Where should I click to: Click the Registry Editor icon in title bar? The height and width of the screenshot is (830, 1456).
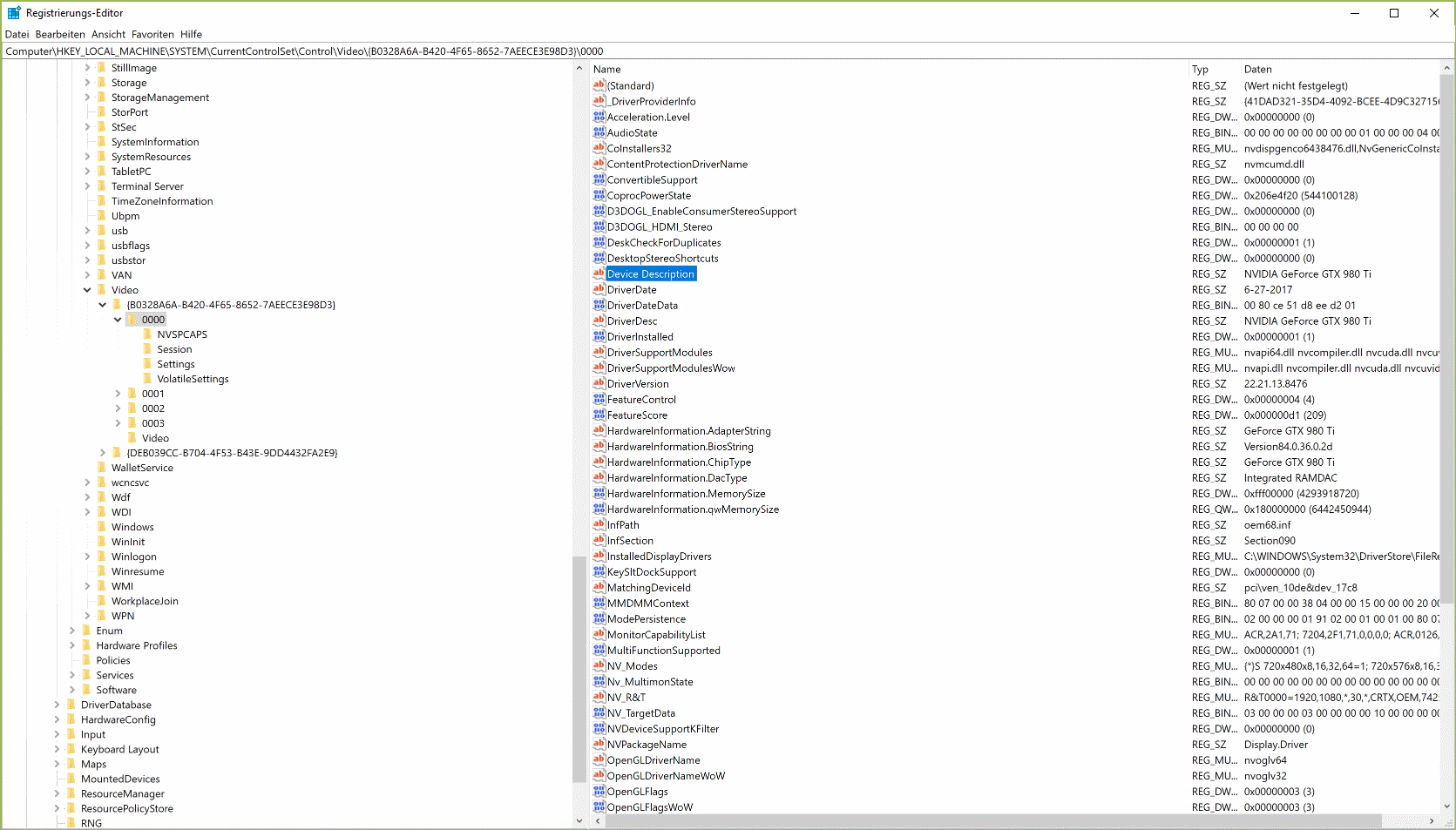[x=14, y=13]
